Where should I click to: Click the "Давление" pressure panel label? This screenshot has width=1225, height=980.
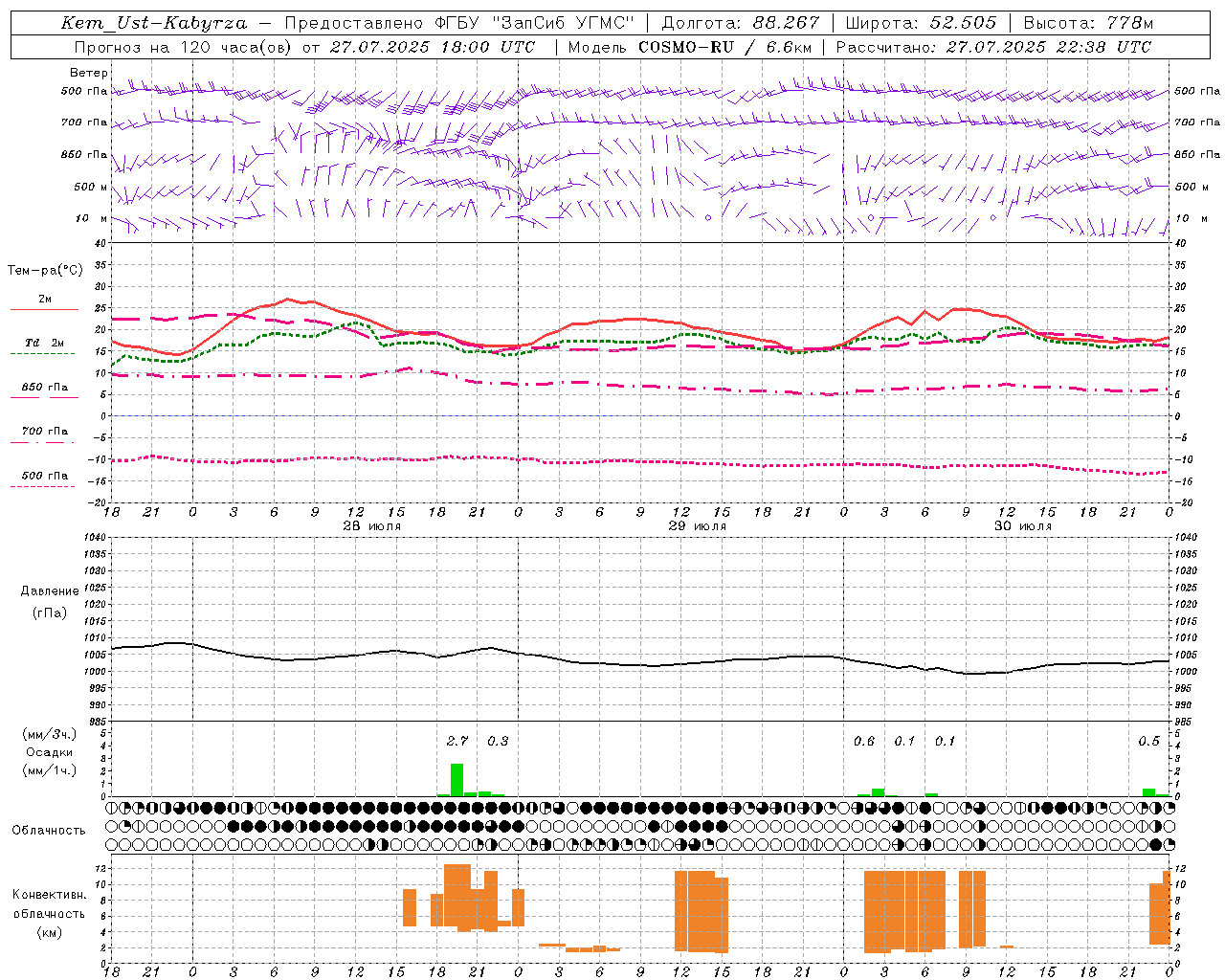(50, 591)
